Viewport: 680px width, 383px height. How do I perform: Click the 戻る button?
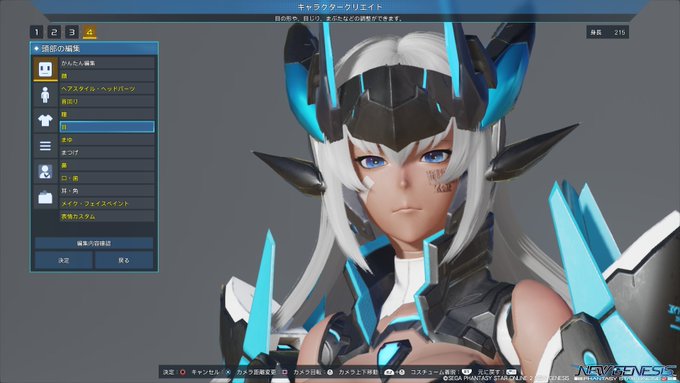124,260
